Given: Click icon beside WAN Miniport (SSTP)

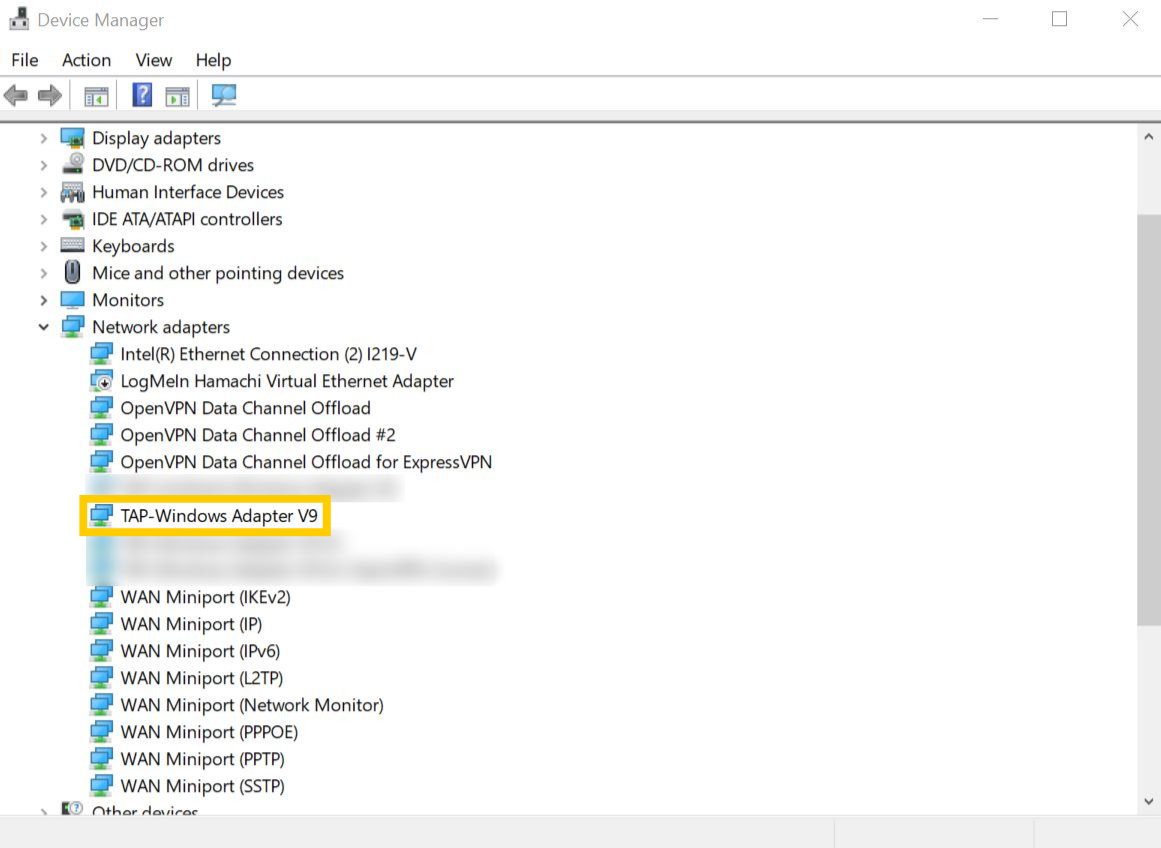Looking at the screenshot, I should point(101,785).
